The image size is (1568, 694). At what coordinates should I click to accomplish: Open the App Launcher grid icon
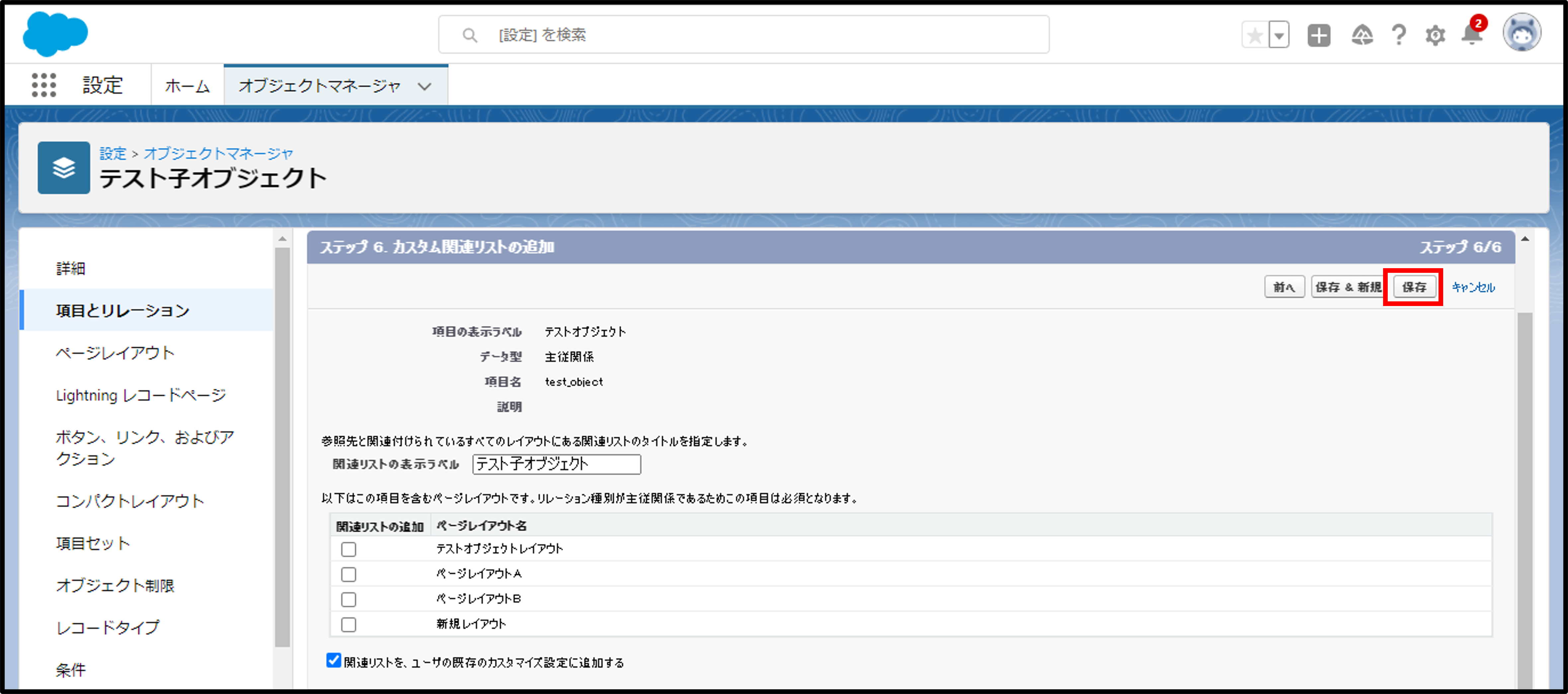pyautogui.click(x=44, y=85)
